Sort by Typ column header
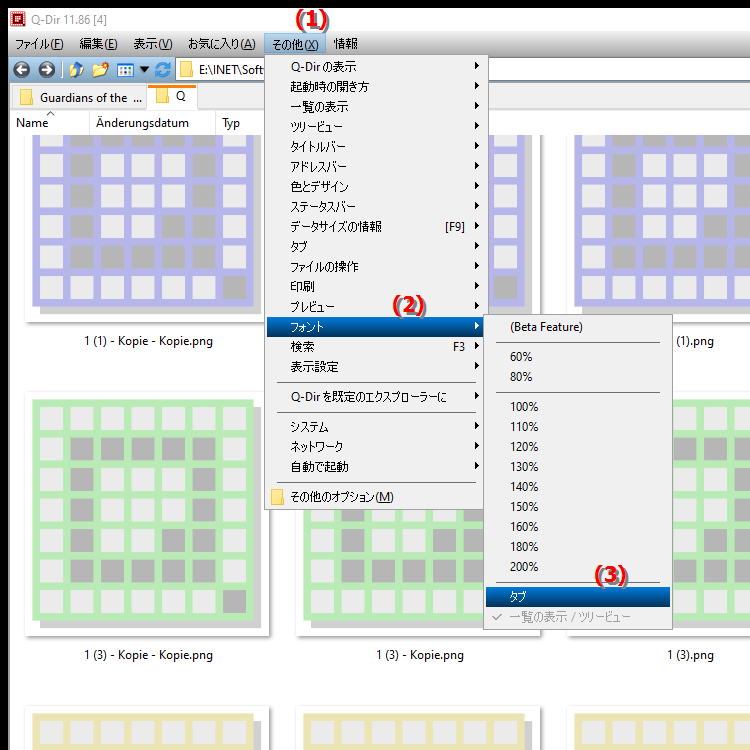The height and width of the screenshot is (750, 750). coord(231,123)
